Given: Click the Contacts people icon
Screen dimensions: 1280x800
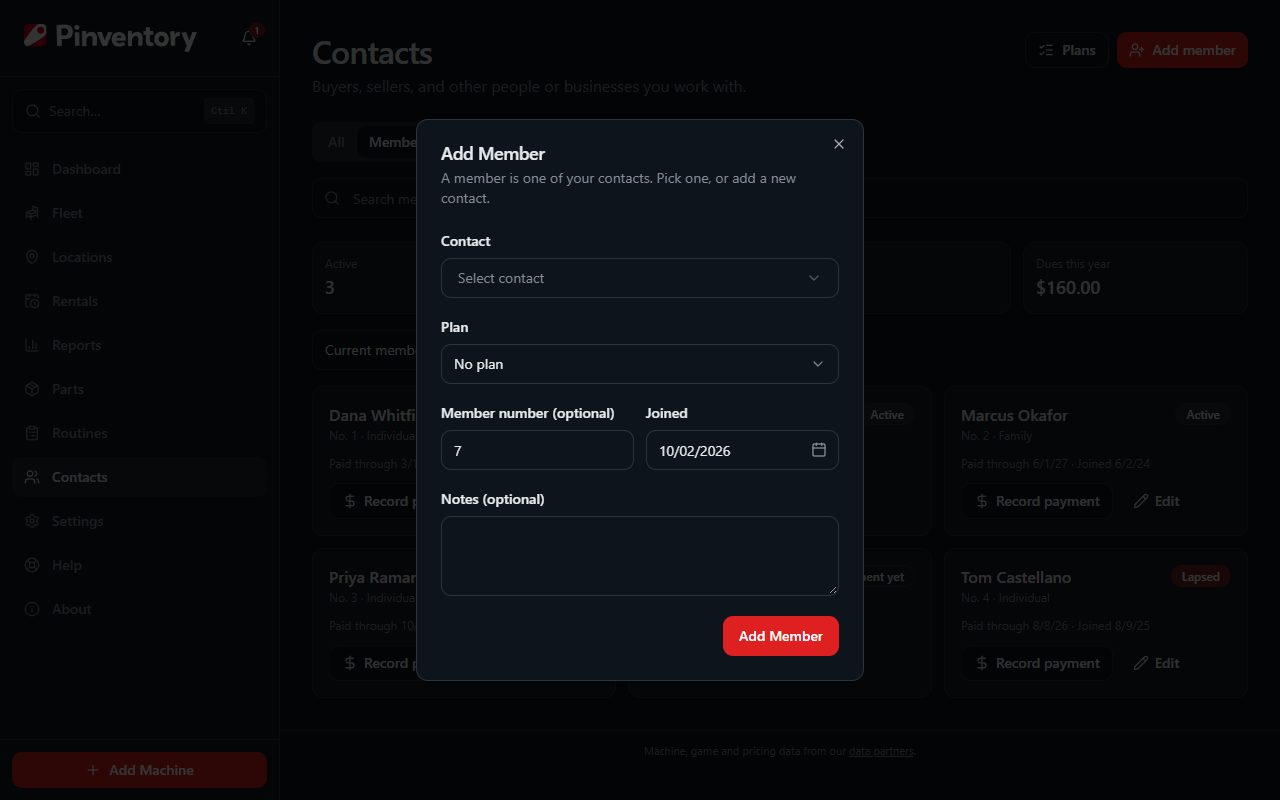Looking at the screenshot, I should (x=32, y=477).
